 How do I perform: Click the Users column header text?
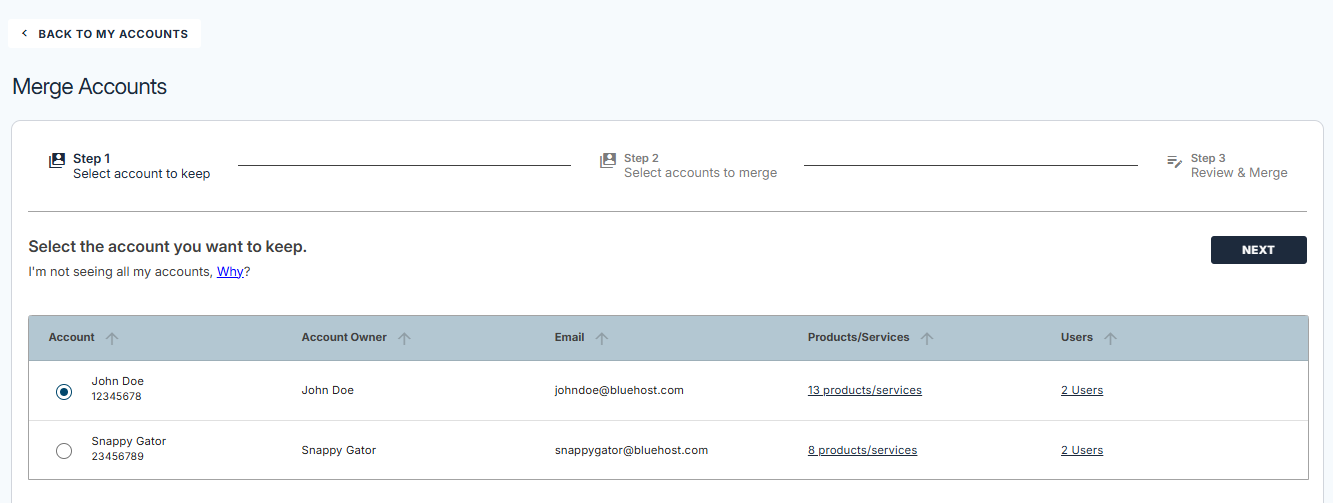(x=1077, y=338)
